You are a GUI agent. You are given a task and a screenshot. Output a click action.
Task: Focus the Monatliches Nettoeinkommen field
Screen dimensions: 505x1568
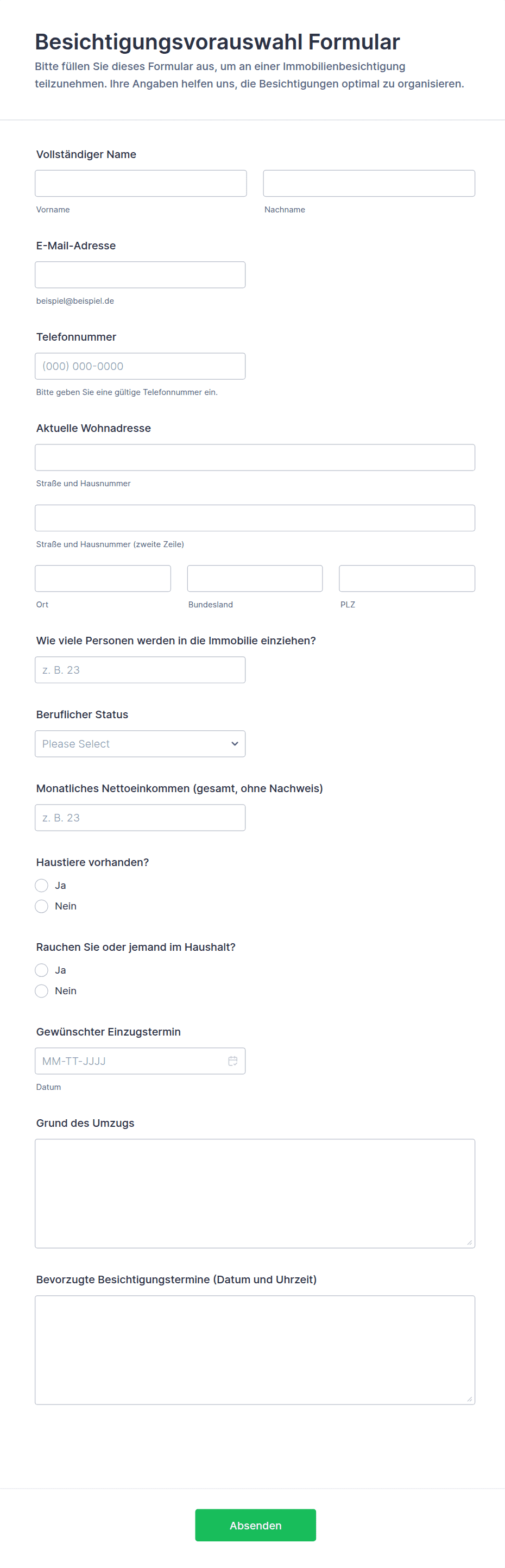[140, 818]
